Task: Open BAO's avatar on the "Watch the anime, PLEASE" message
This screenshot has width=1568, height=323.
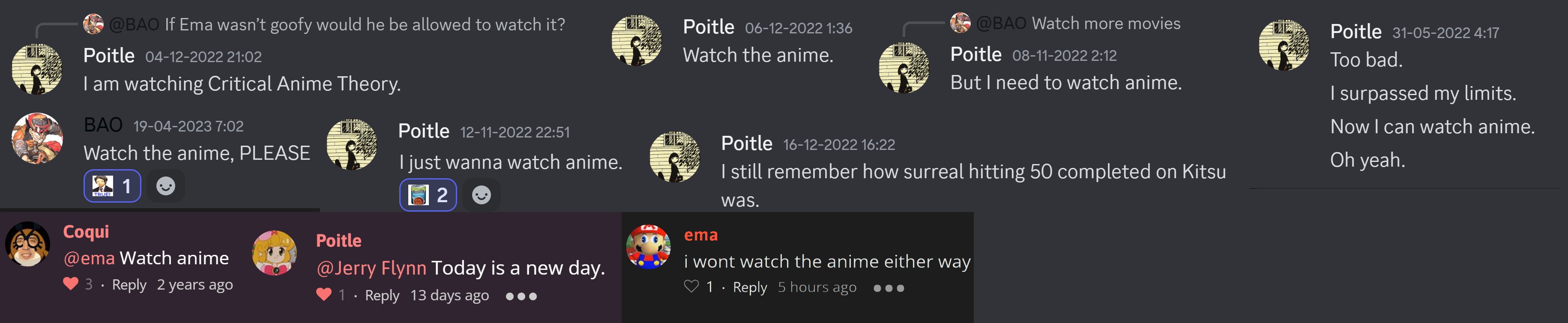Action: click(37, 139)
